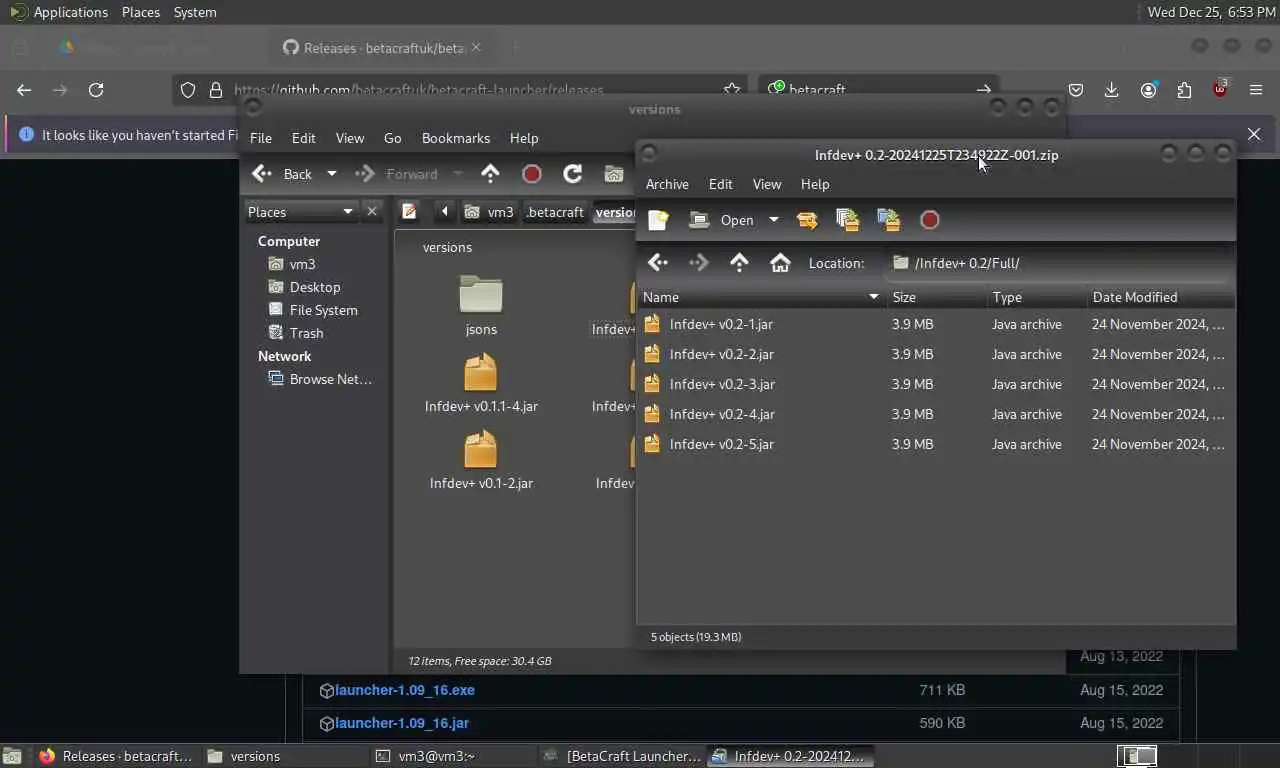Go up one level in the archive
Image resolution: width=1280 pixels, height=768 pixels.
pyautogui.click(x=739, y=263)
